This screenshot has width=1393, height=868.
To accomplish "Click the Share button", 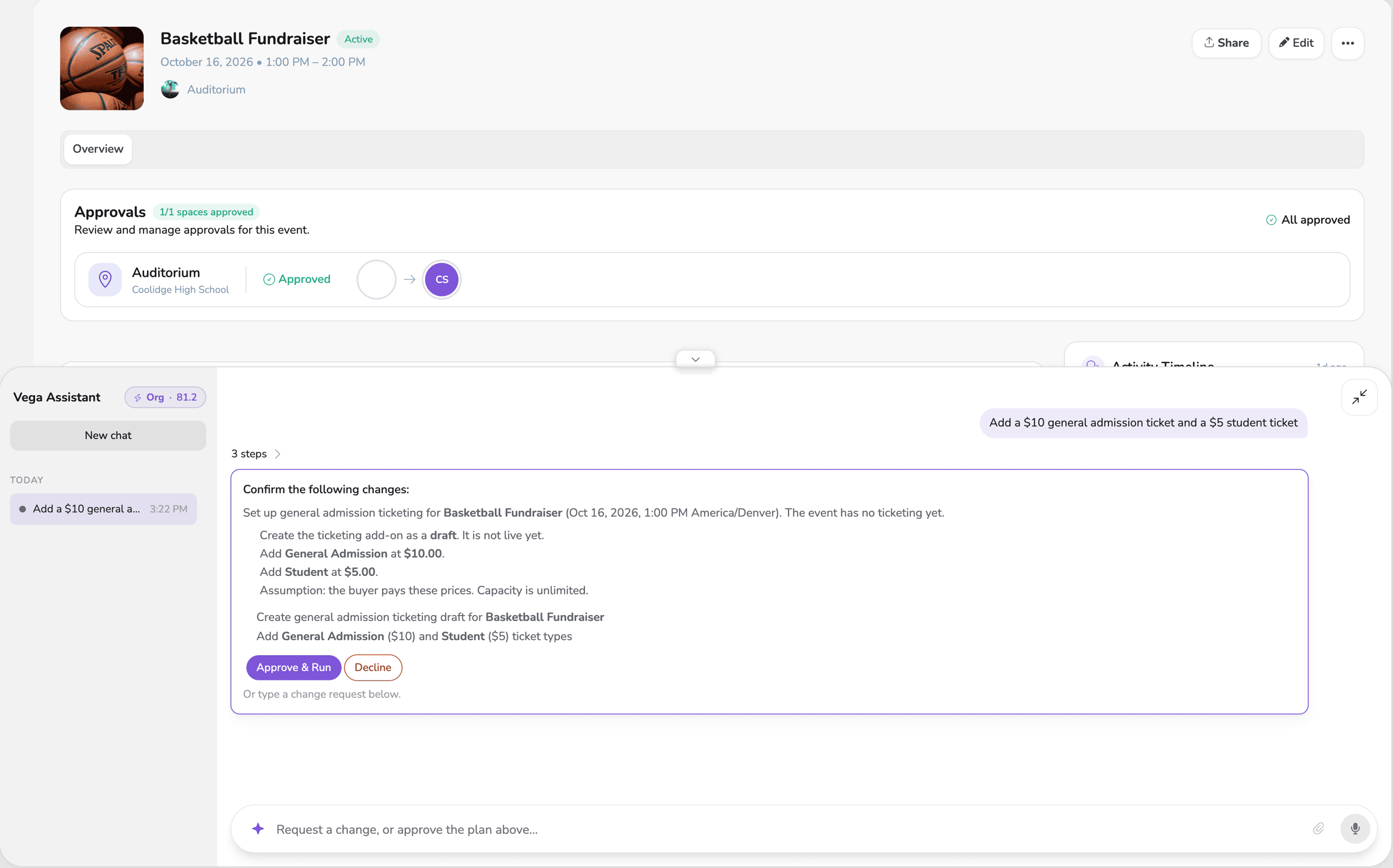I will click(x=1226, y=43).
